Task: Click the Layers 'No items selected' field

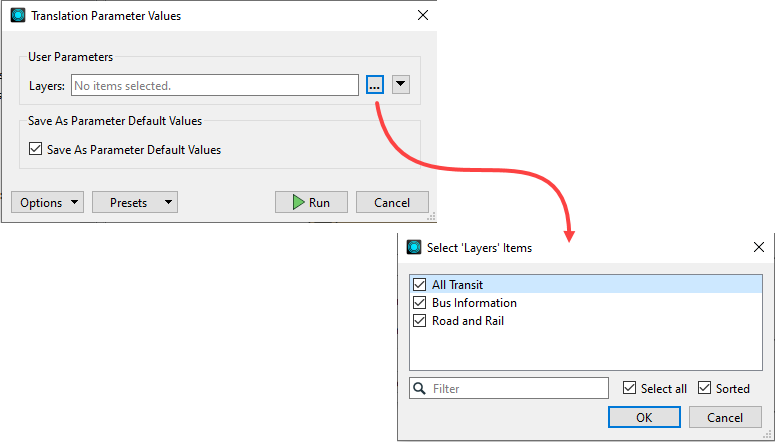Action: tap(214, 86)
